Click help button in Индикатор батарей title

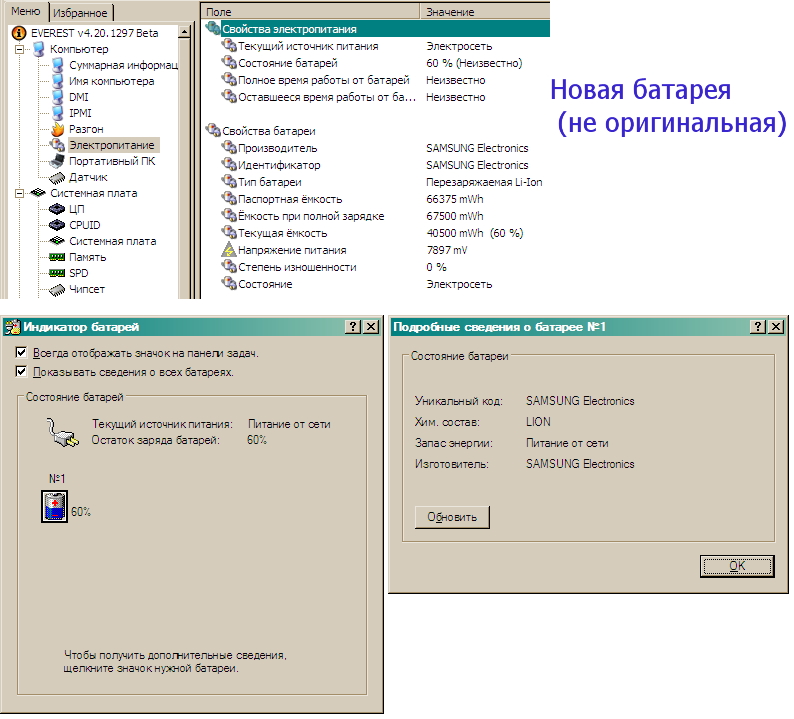[352, 327]
